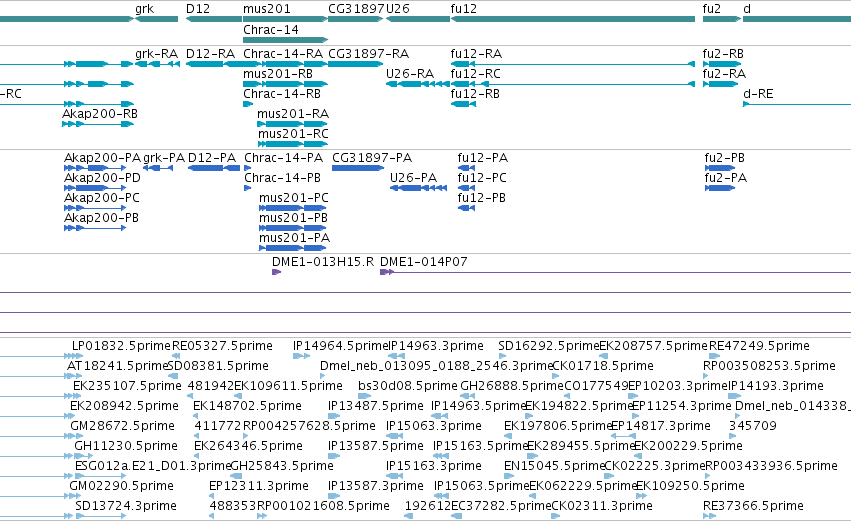Open transcript U26-RA
The width and height of the screenshot is (851, 521).
(410, 74)
